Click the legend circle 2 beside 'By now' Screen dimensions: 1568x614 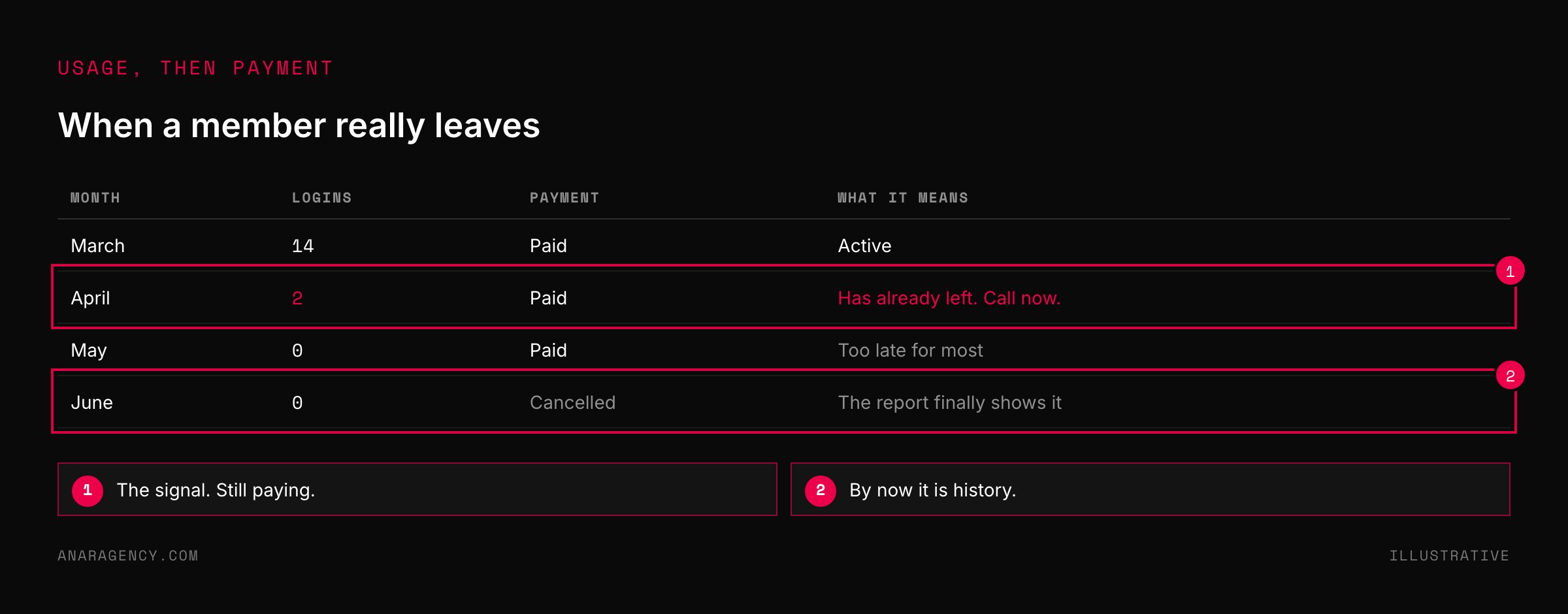[821, 491]
